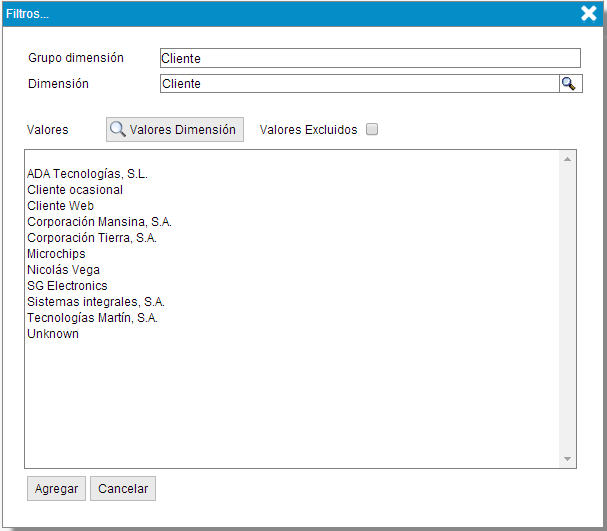Screen dimensions: 607x531
Task: Pick SG Electronics value
Action: 67,286
